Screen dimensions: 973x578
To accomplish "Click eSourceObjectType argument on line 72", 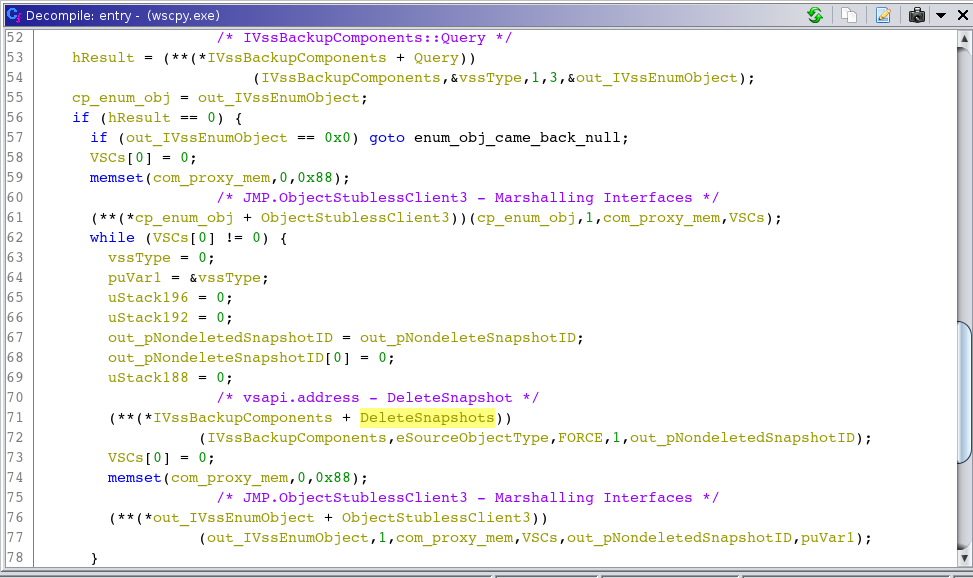I will click(472, 438).
